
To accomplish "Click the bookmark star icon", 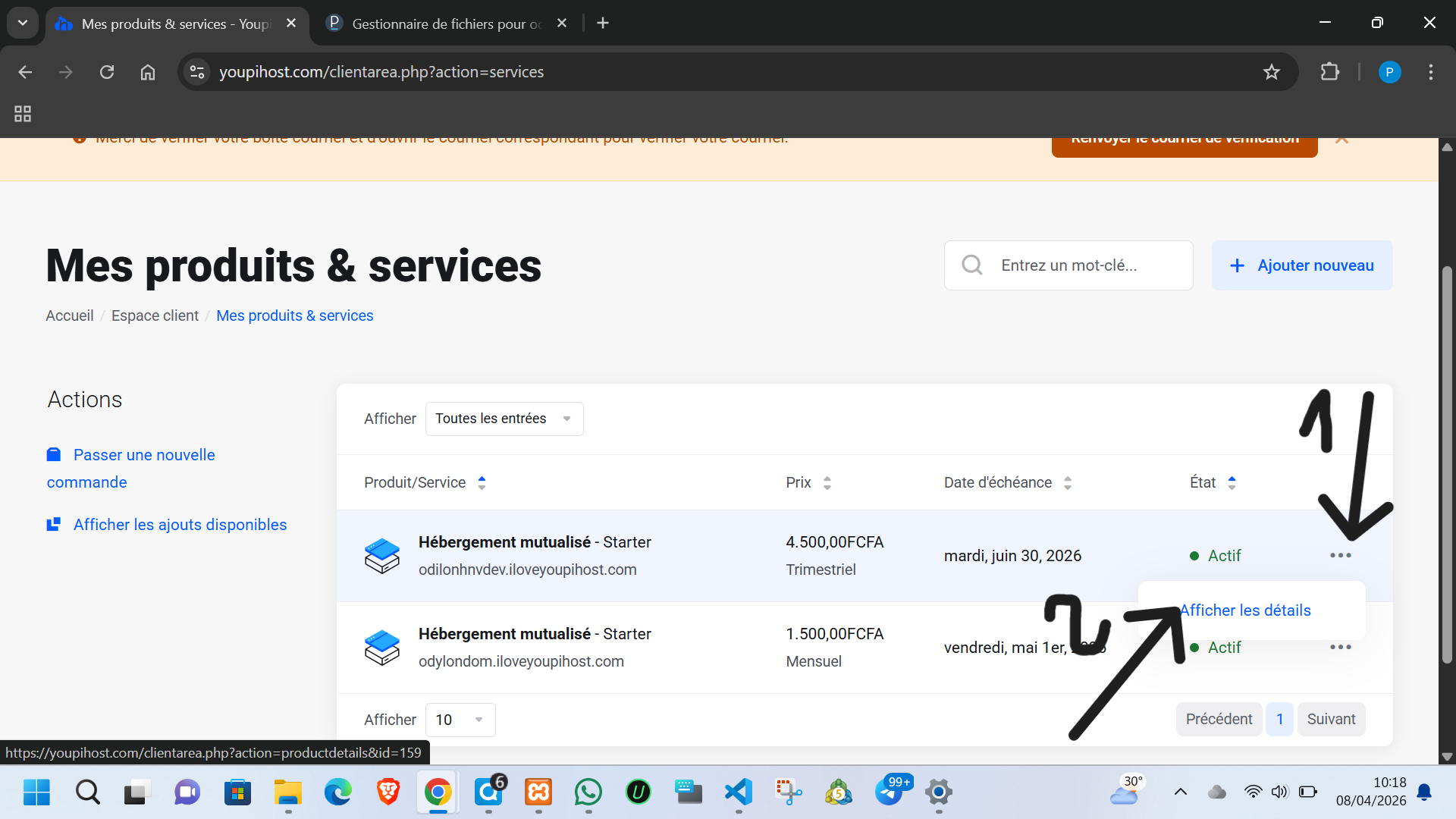I will [x=1271, y=72].
